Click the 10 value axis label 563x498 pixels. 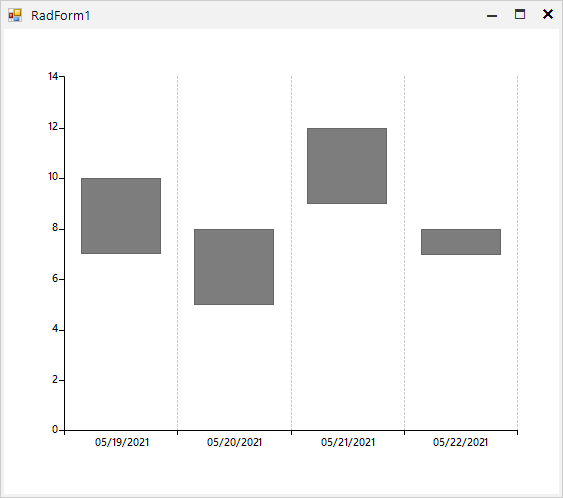pos(53,177)
